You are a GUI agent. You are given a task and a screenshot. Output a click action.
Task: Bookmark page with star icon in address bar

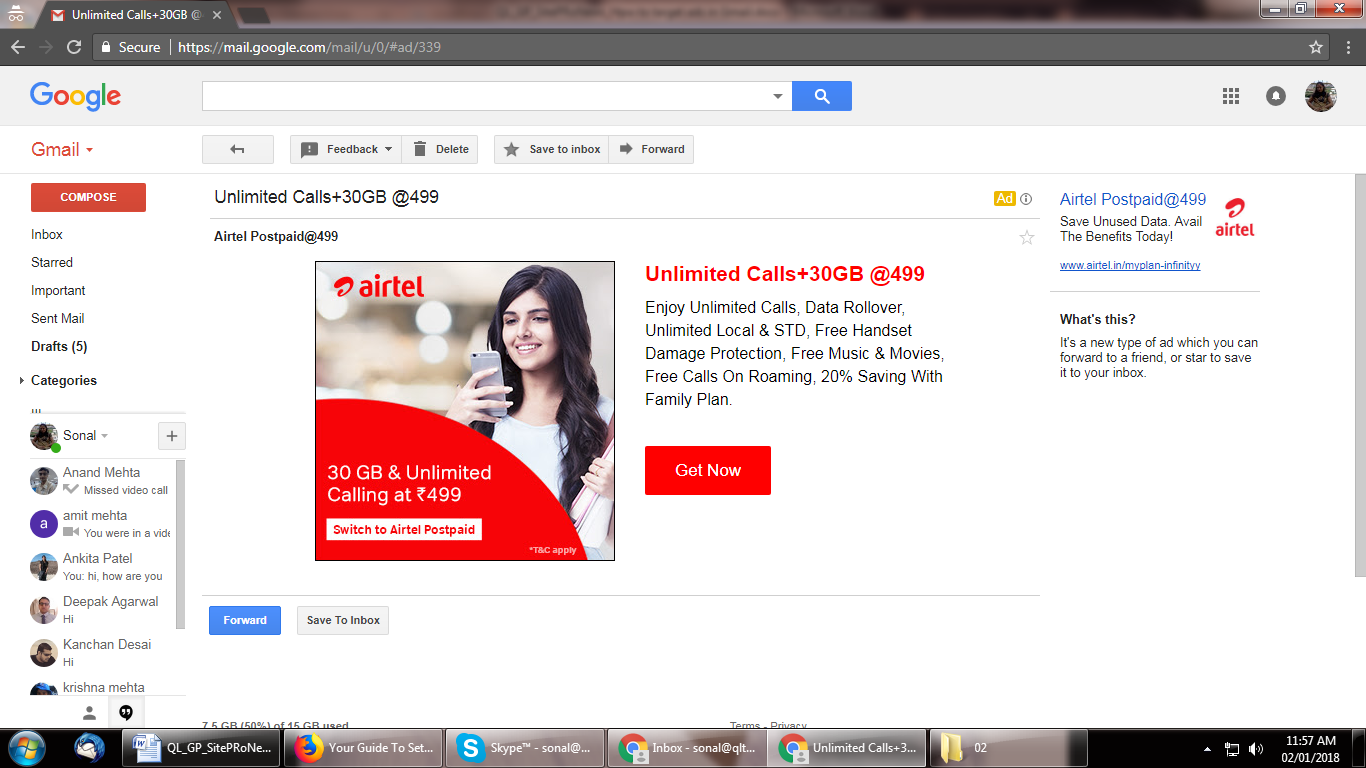[1316, 47]
